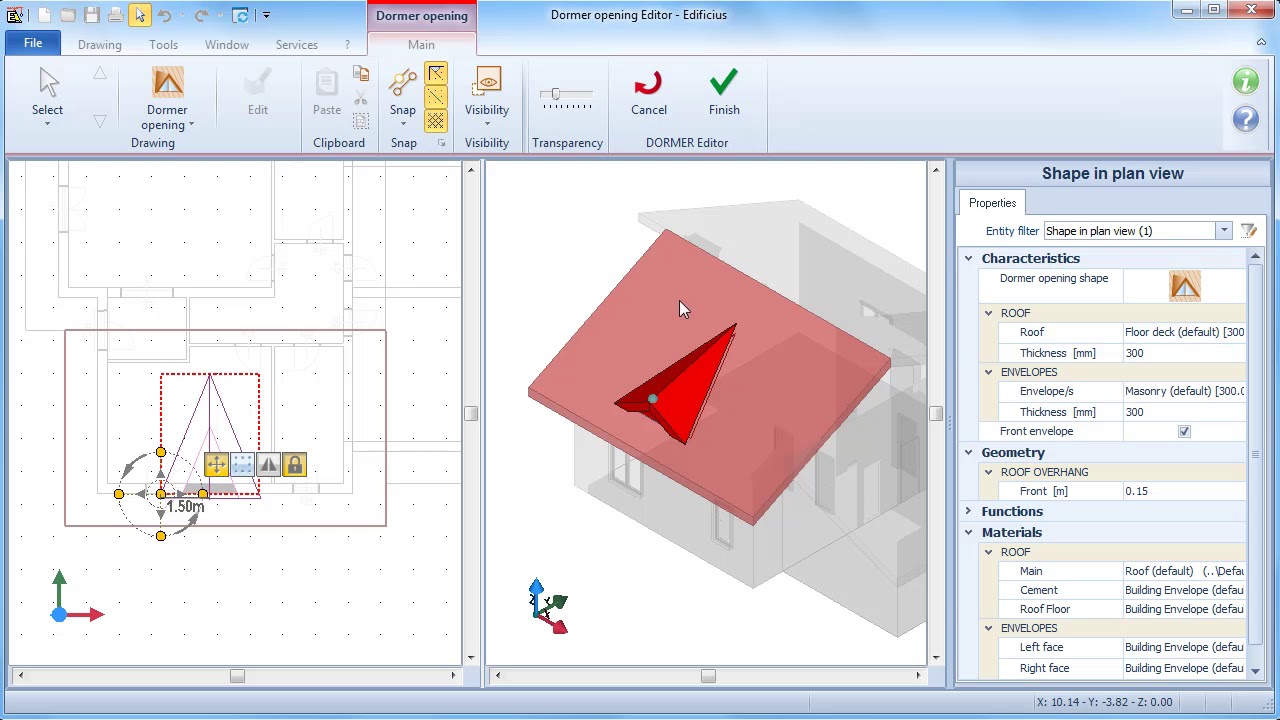Click the roof Thickness value field

click(1184, 353)
